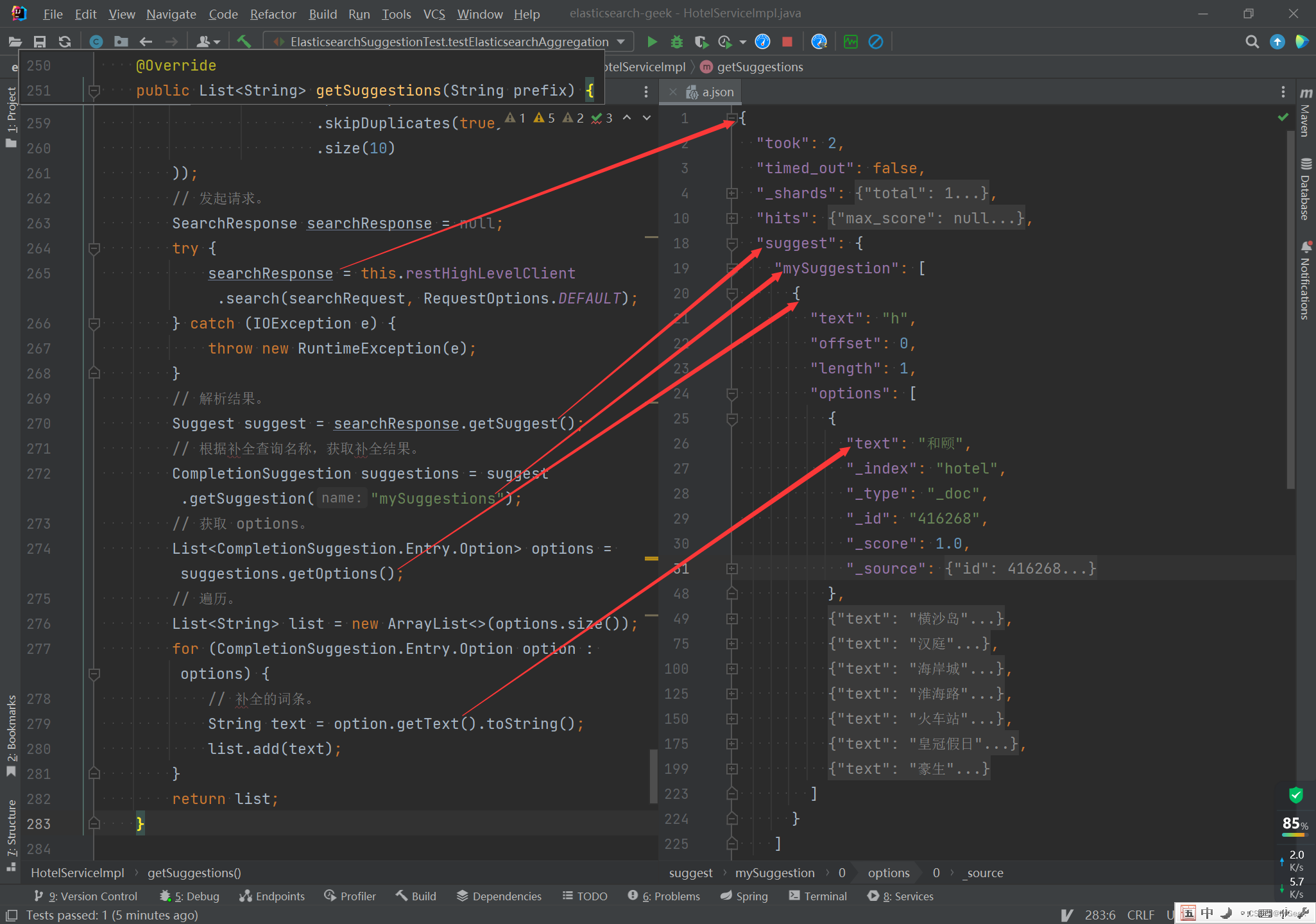Click the Build project hammer icon
Screen dimensions: 1316x924
point(243,42)
